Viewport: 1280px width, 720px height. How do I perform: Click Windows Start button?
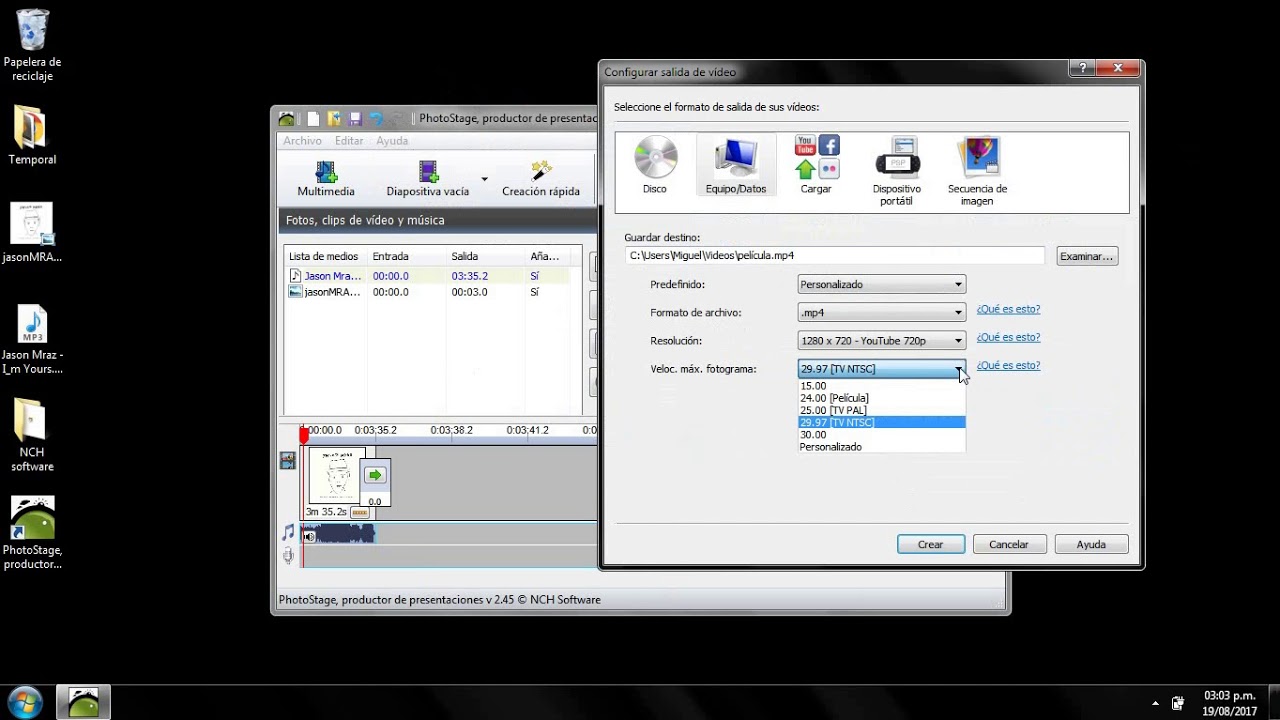tap(24, 702)
